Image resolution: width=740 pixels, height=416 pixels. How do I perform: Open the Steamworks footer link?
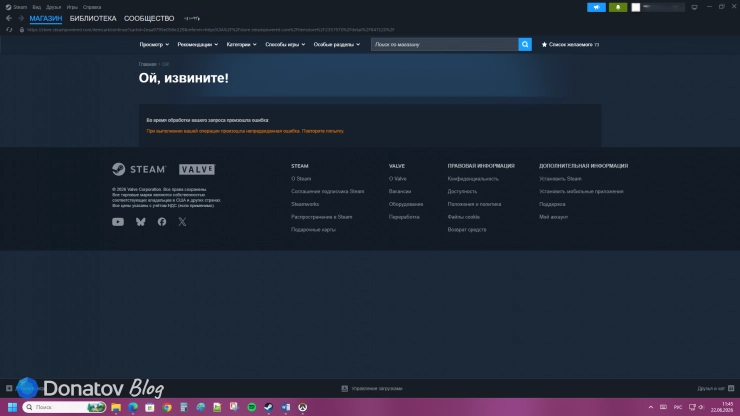click(x=305, y=204)
